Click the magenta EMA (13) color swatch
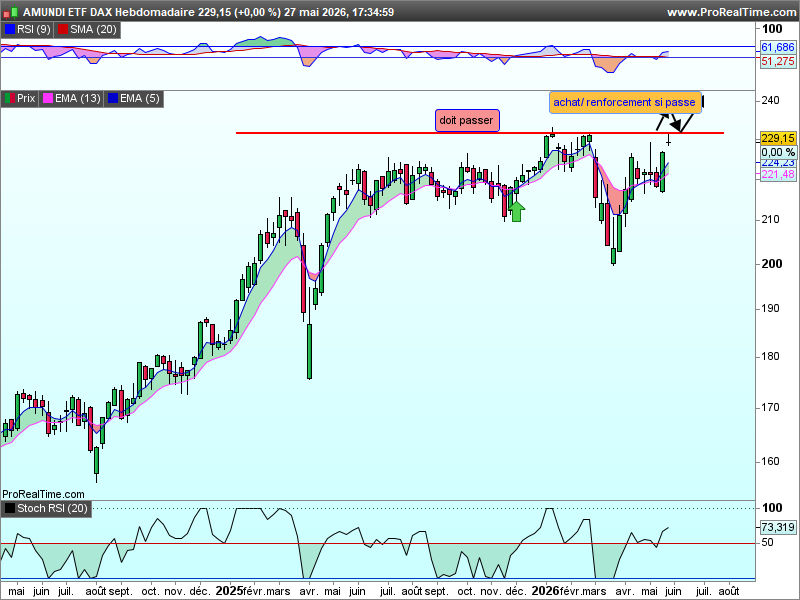This screenshot has height=600, width=800. click(x=48, y=98)
